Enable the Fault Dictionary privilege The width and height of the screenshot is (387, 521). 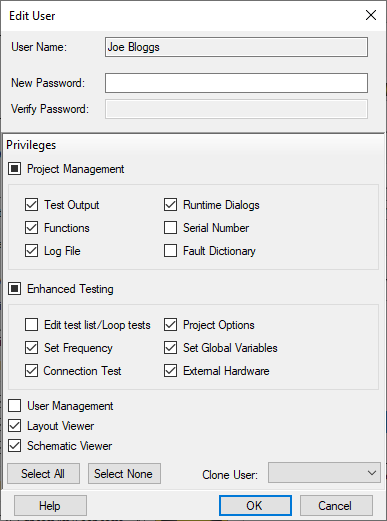click(x=170, y=251)
